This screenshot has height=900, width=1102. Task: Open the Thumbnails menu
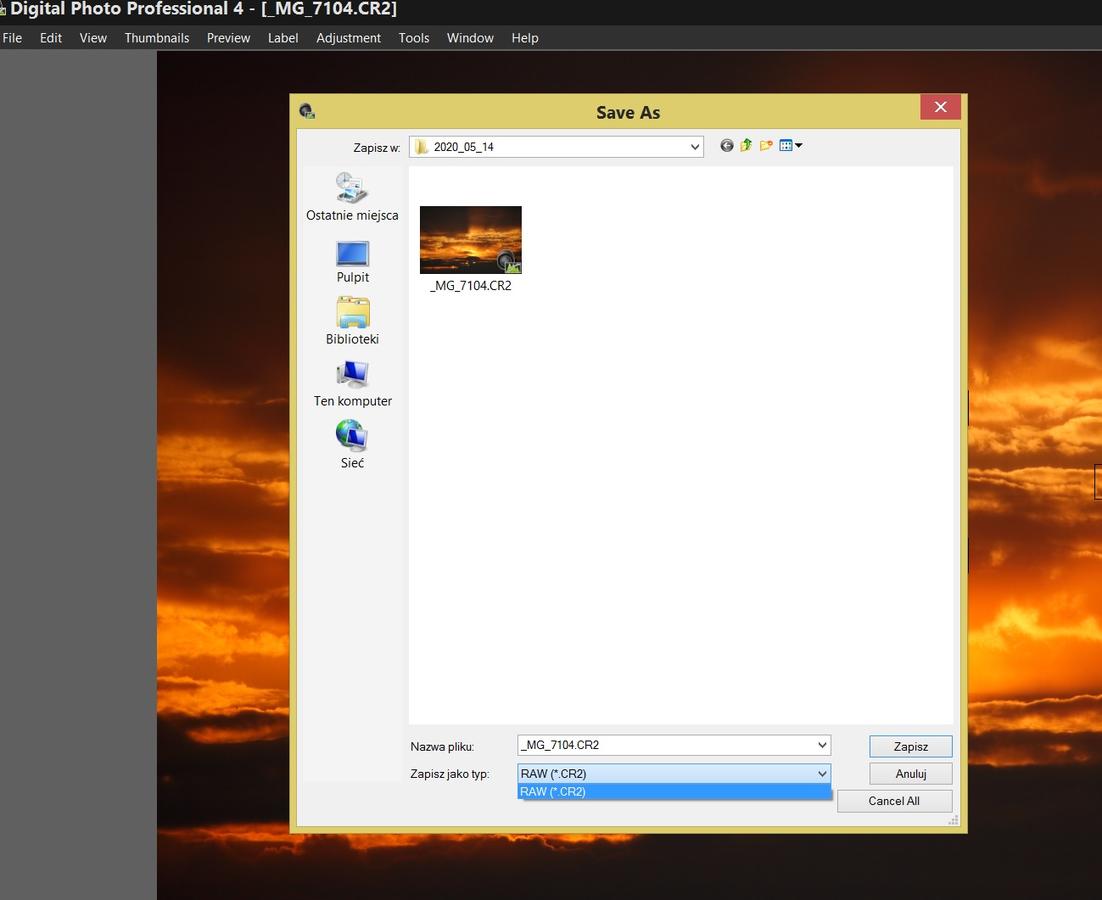pyautogui.click(x=157, y=38)
